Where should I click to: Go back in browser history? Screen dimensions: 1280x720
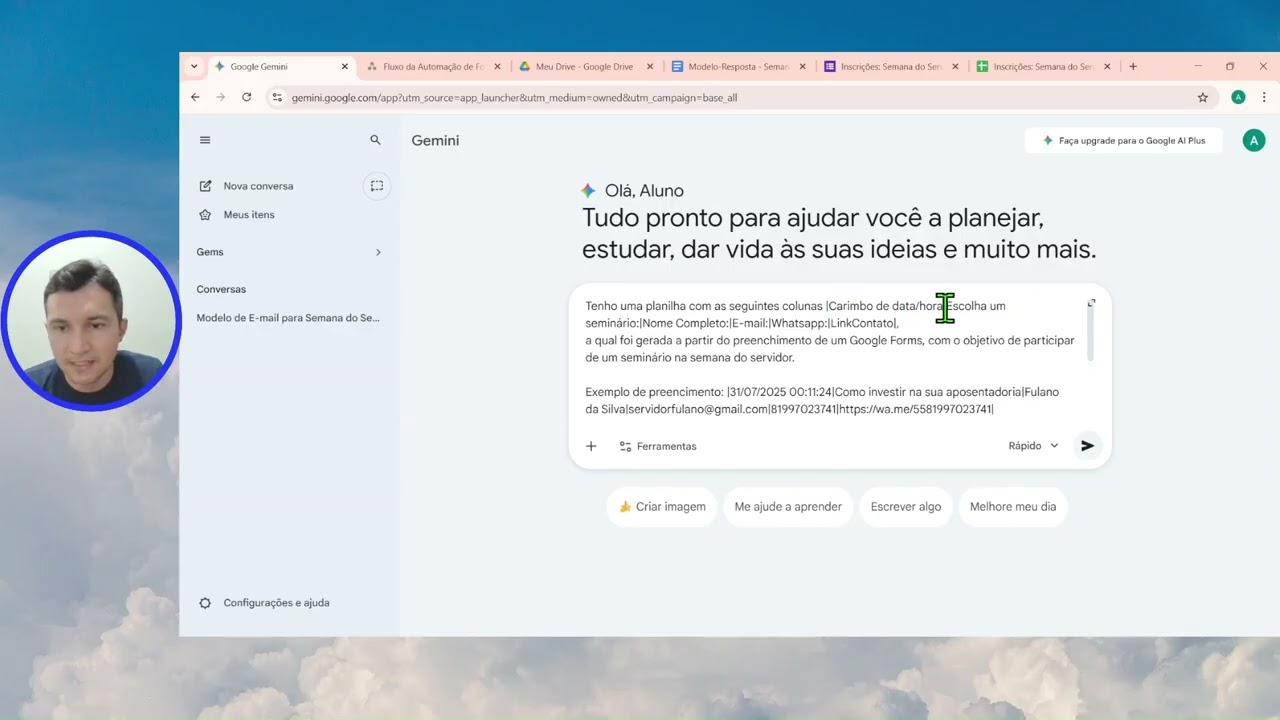click(195, 98)
